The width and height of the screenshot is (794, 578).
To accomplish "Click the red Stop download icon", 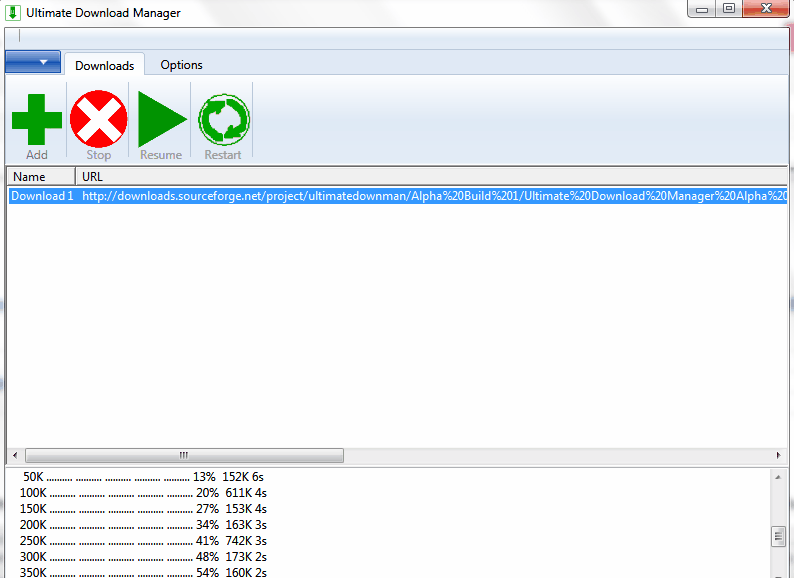I will [99, 120].
